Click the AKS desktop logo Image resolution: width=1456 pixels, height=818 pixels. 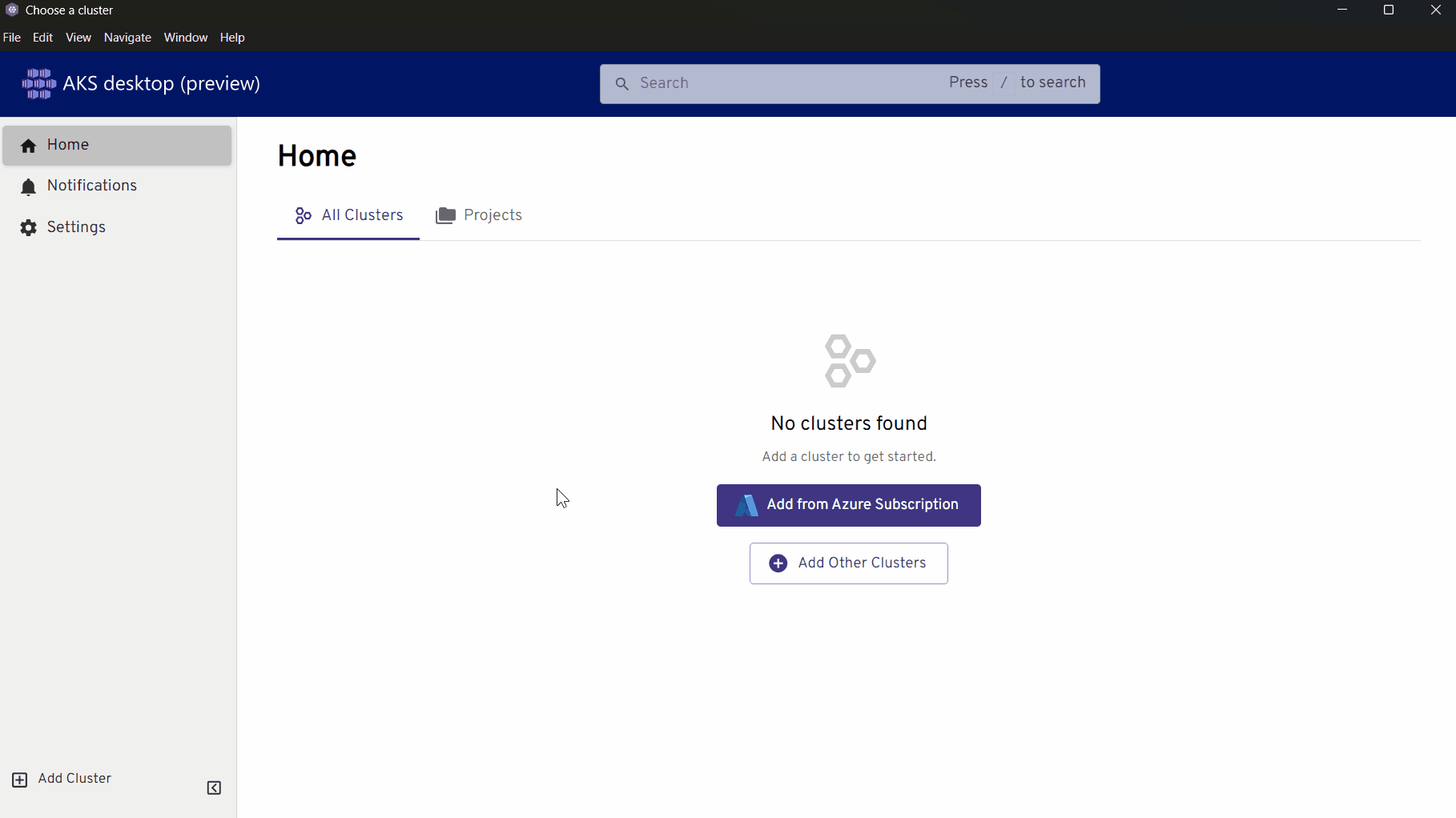click(x=38, y=82)
